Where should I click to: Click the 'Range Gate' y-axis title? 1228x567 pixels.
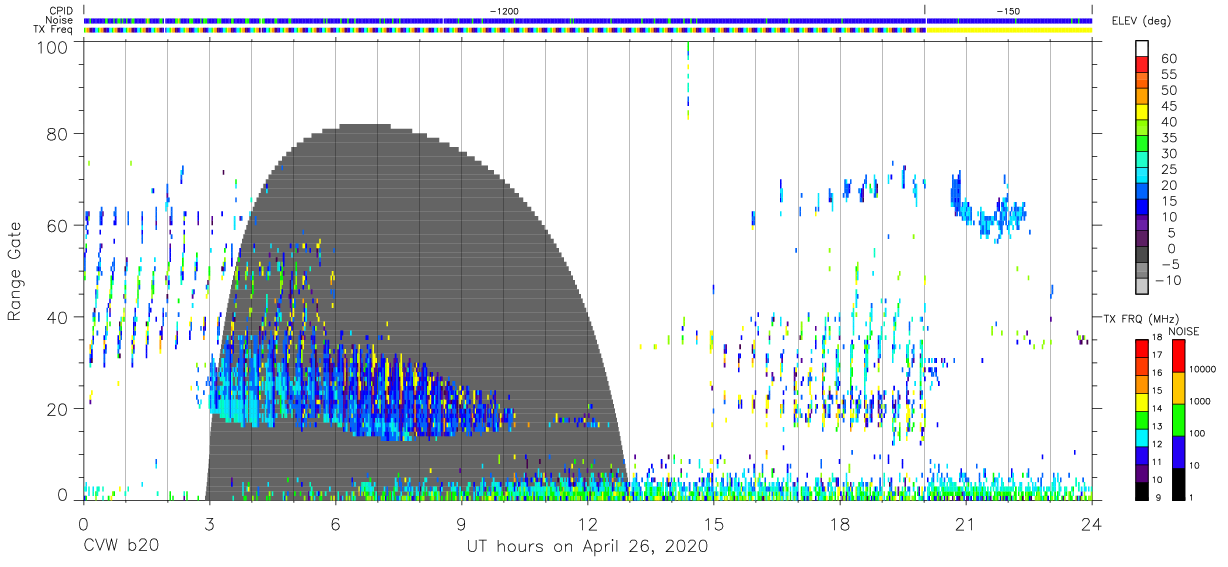pos(15,271)
